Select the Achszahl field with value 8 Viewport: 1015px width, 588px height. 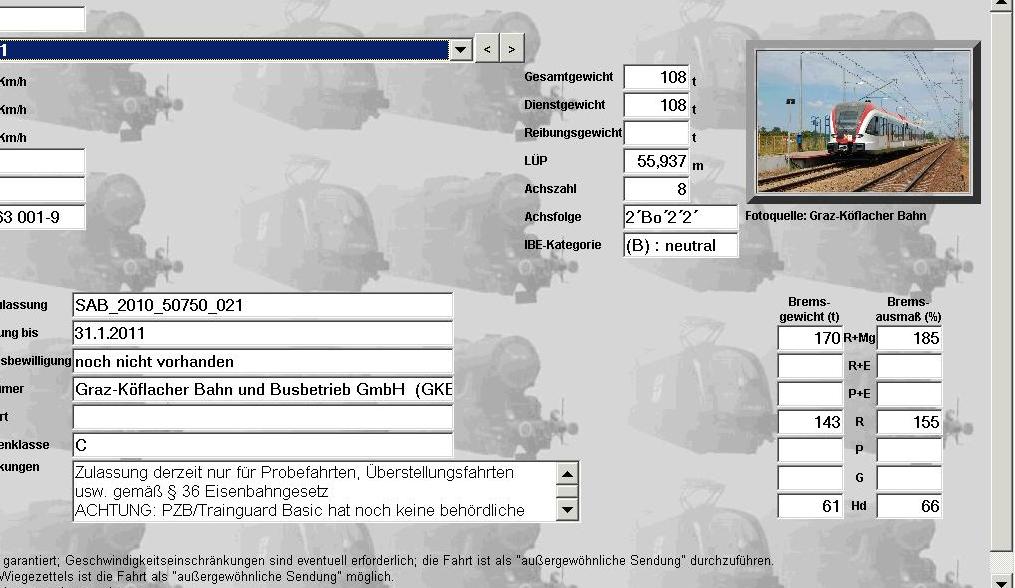(656, 189)
